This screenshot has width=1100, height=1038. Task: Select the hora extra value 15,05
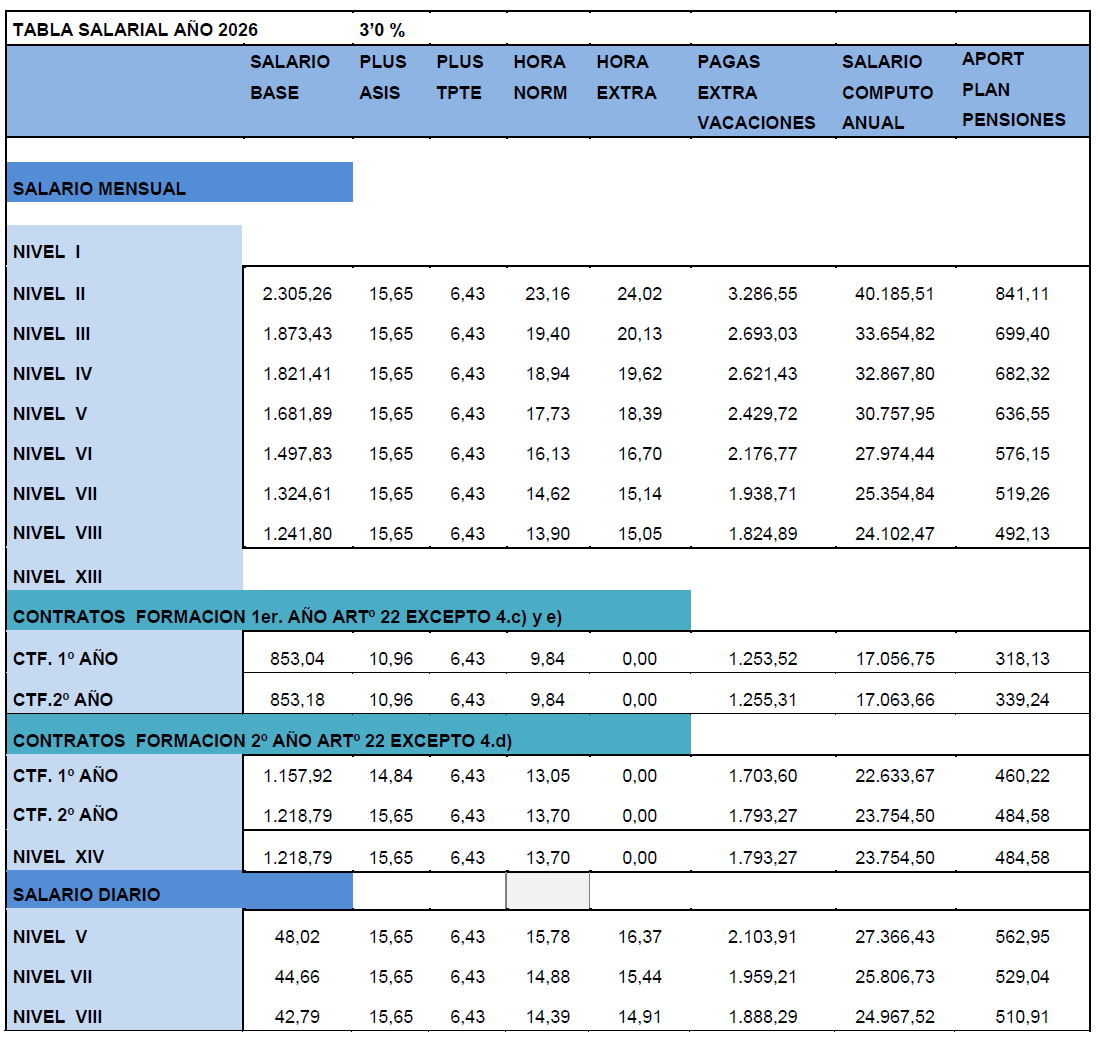pos(639,534)
